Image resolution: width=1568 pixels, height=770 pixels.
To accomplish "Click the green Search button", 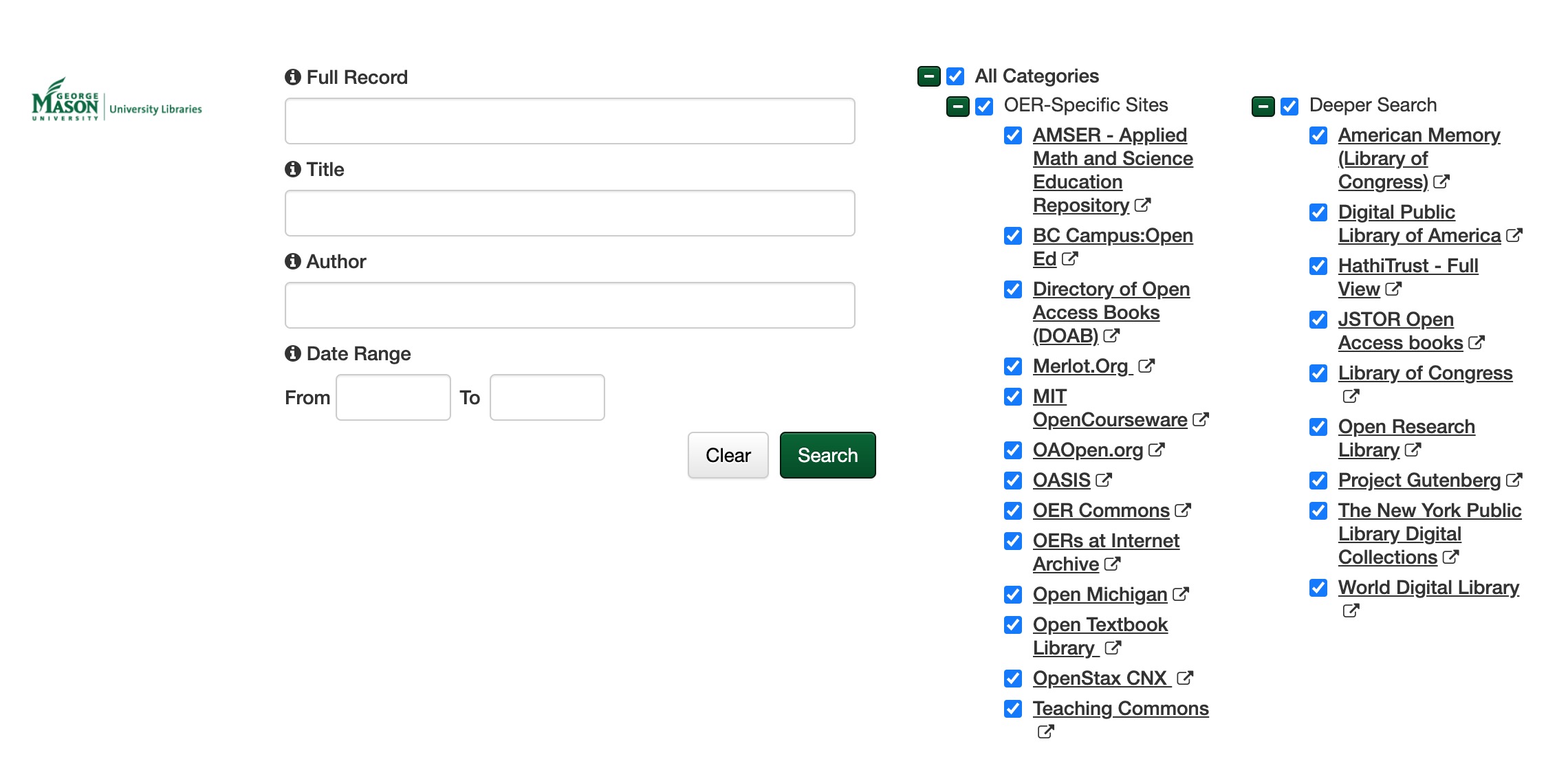I will (x=827, y=455).
